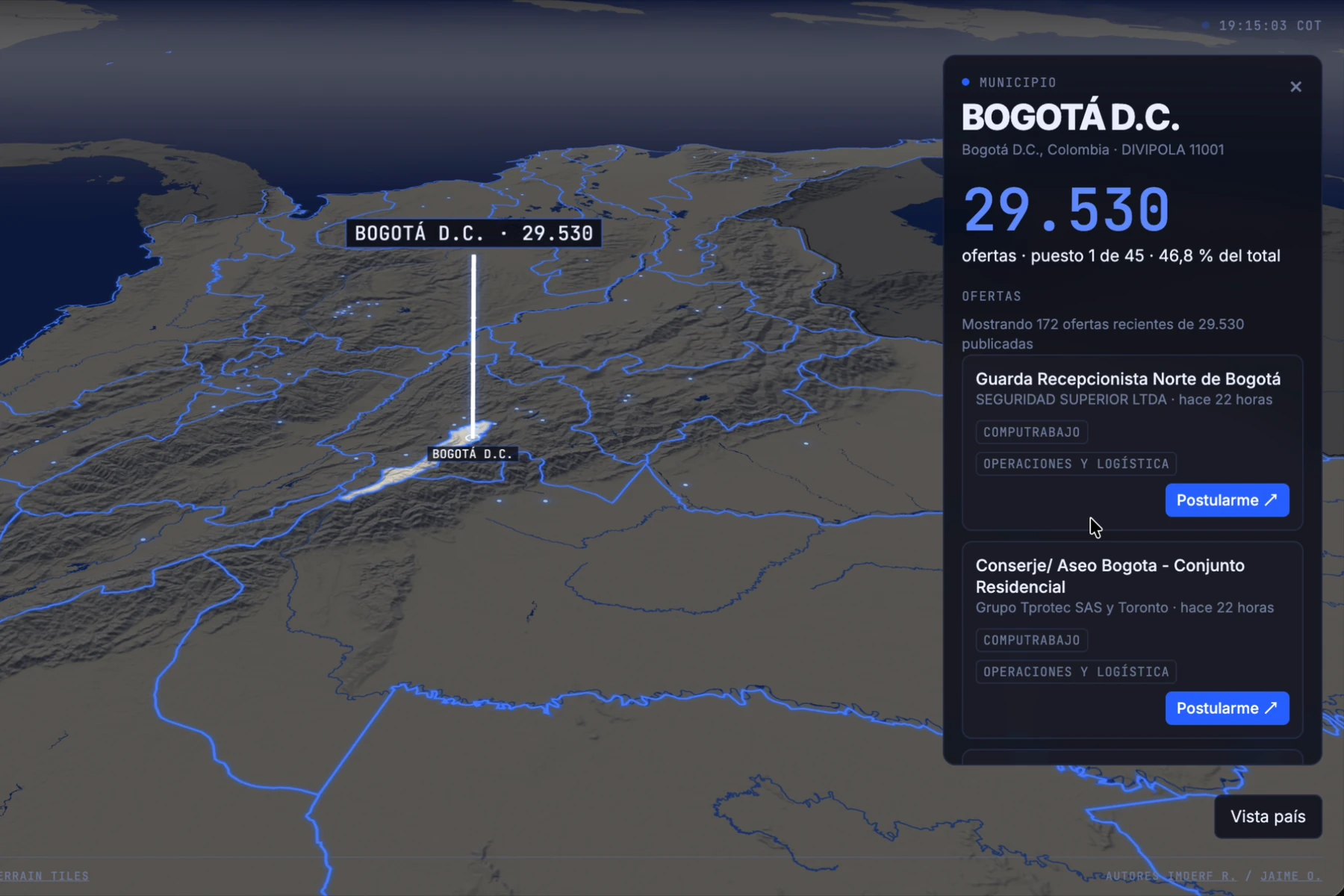
Task: Select the 'BOGOTÁ D.C. · 29.530' map callout
Action: pos(473,233)
